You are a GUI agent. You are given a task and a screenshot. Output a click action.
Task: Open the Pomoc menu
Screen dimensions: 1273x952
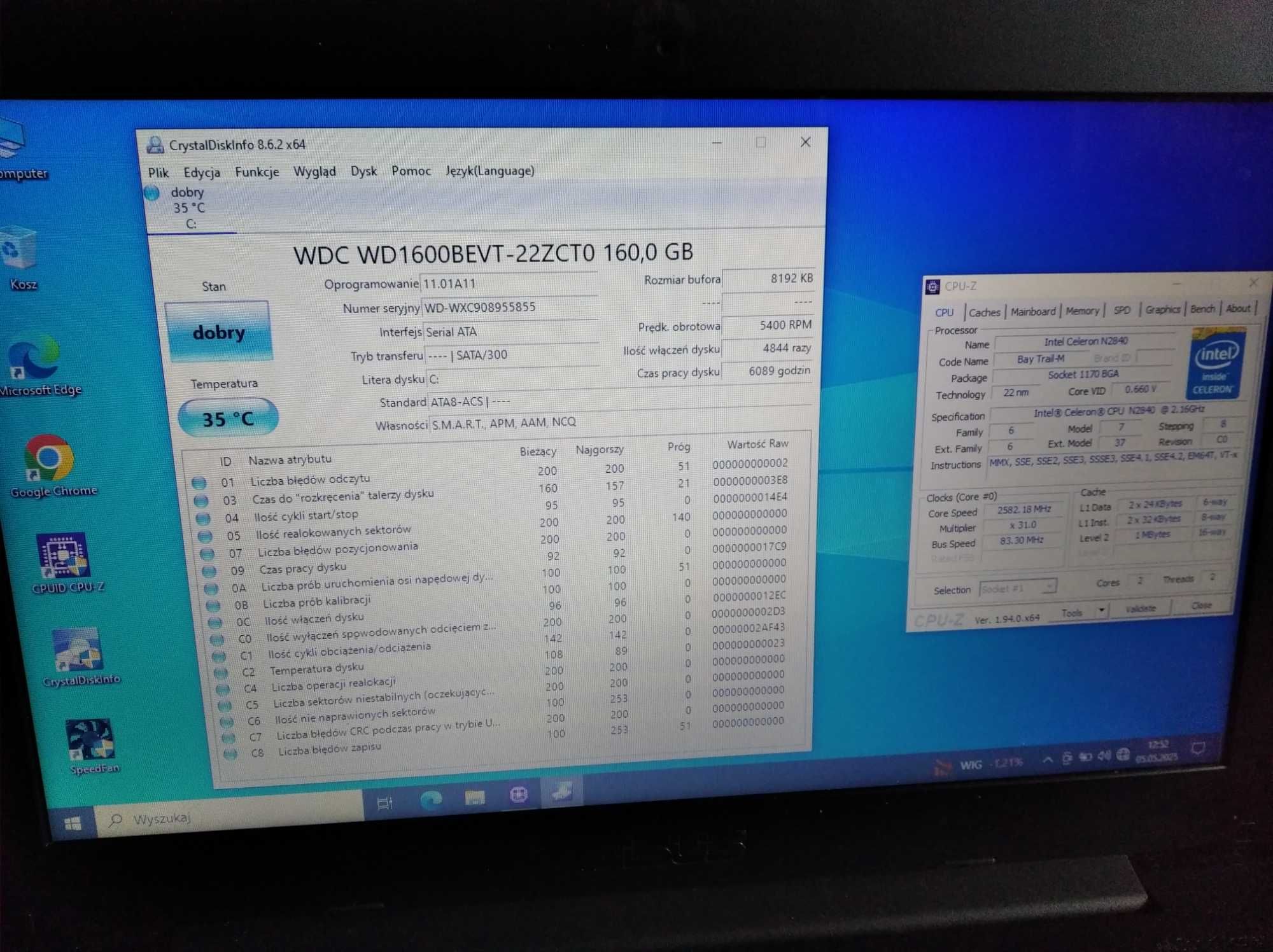pyautogui.click(x=411, y=171)
